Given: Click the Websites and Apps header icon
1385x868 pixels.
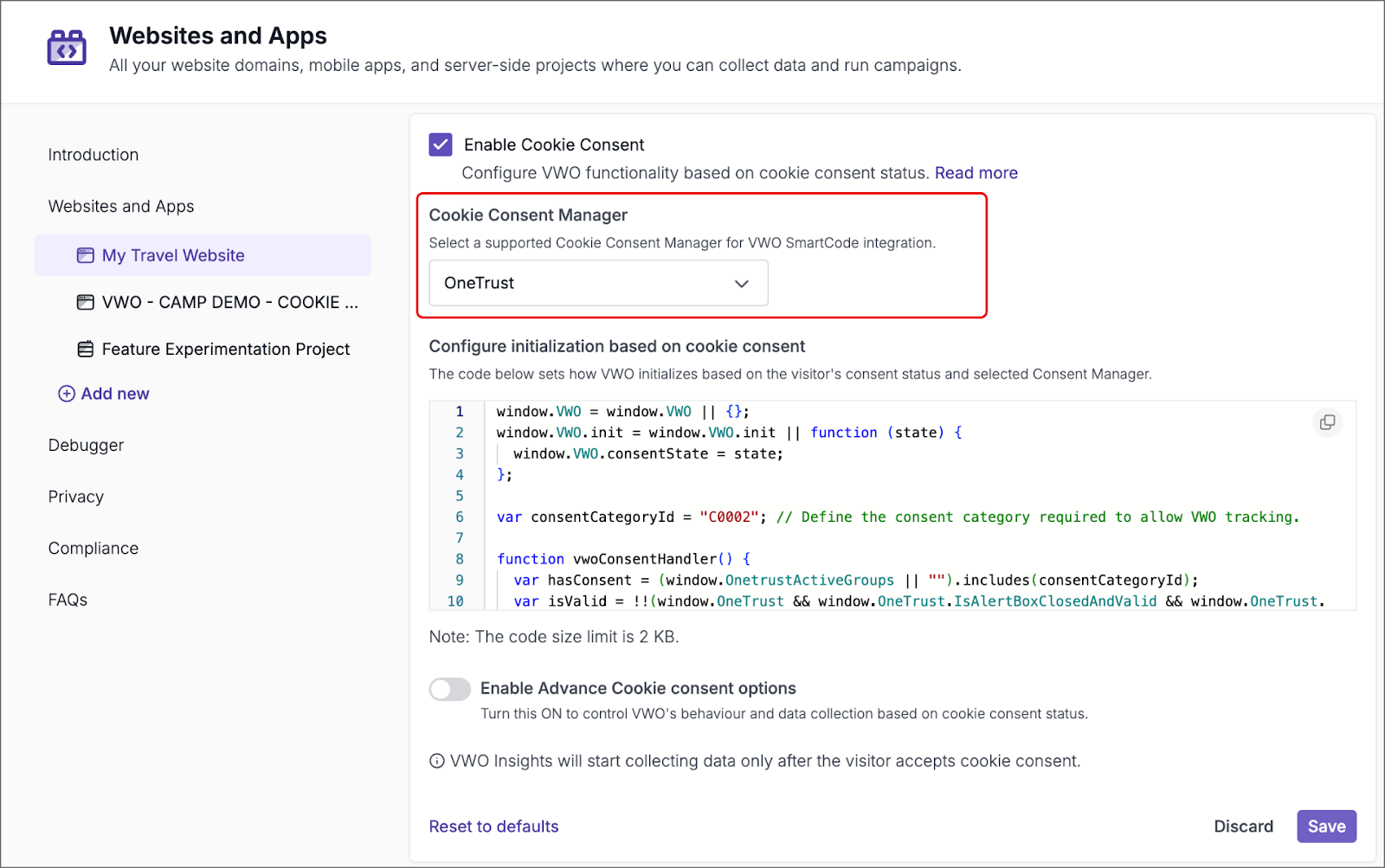Looking at the screenshot, I should 67,48.
